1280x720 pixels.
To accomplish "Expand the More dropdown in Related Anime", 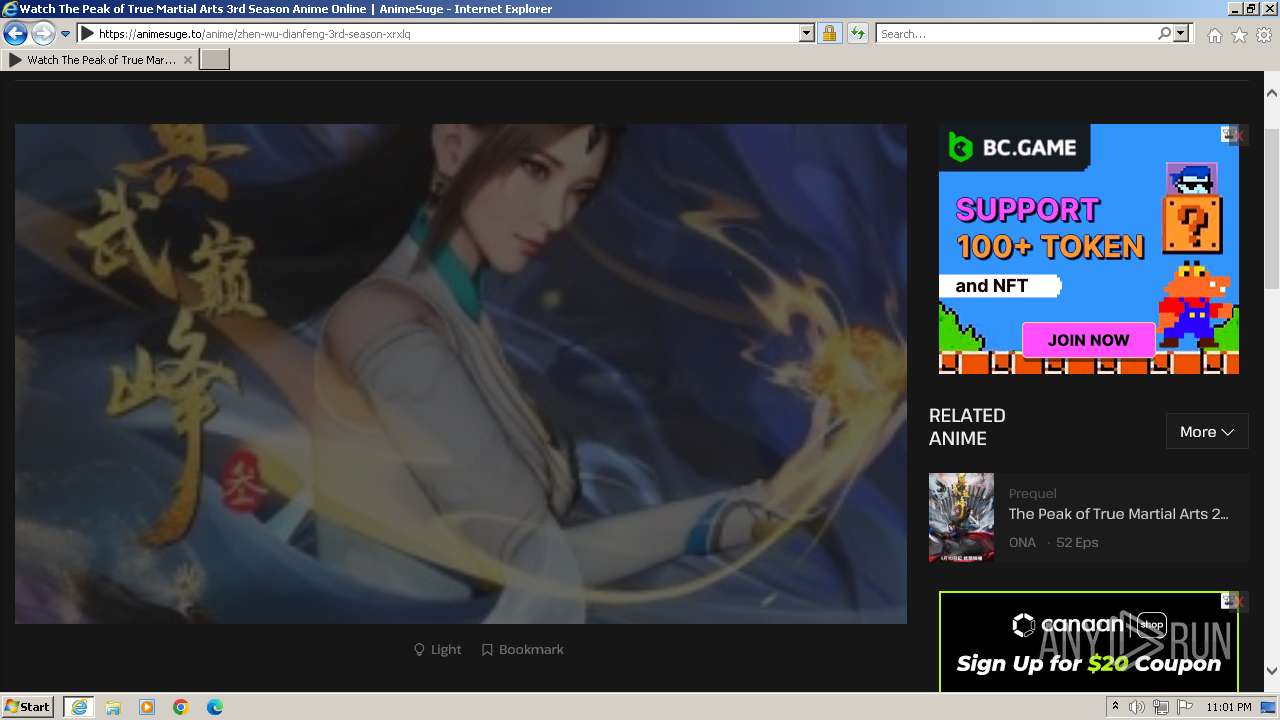I will point(1207,432).
